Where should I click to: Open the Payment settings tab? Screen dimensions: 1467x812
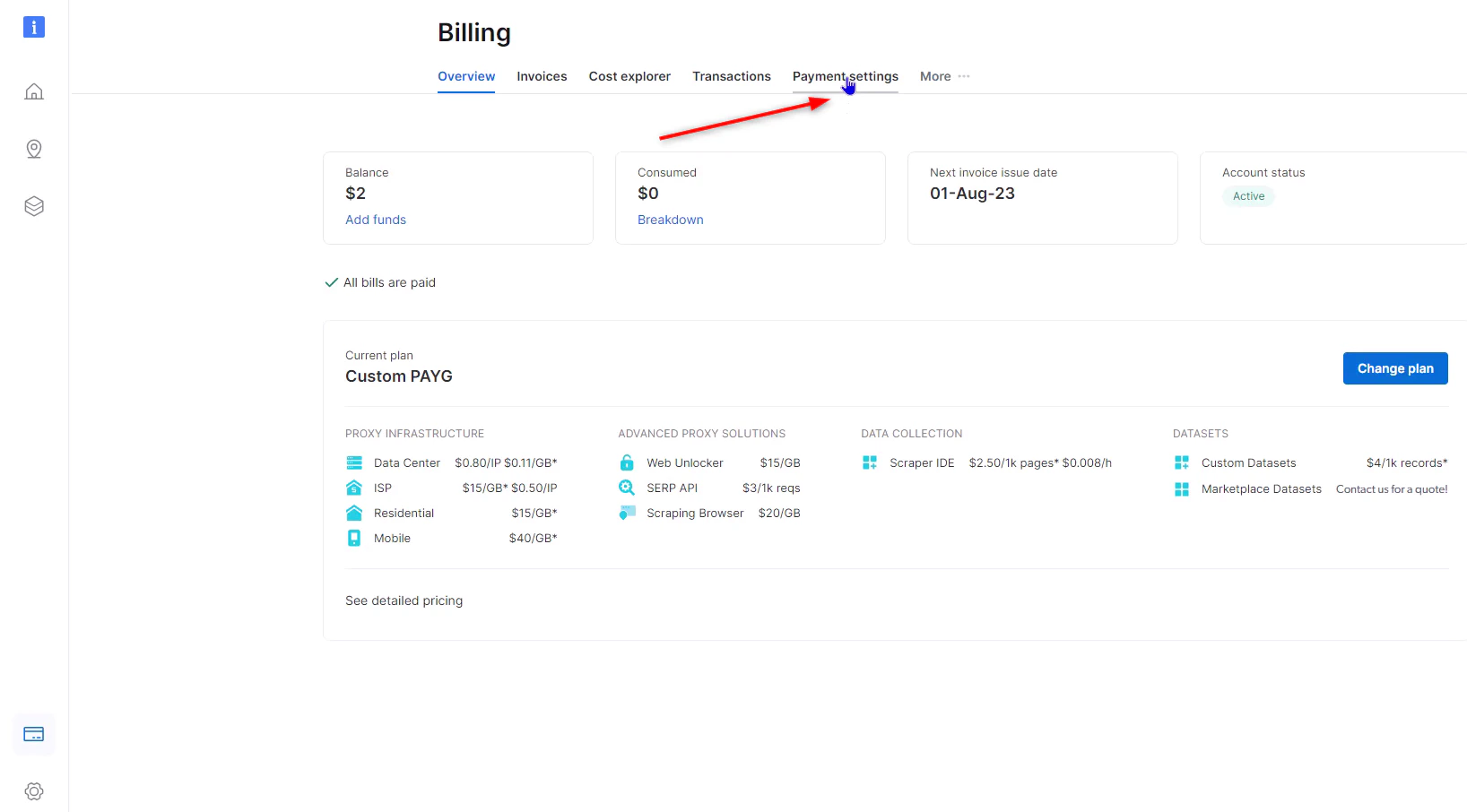845,76
